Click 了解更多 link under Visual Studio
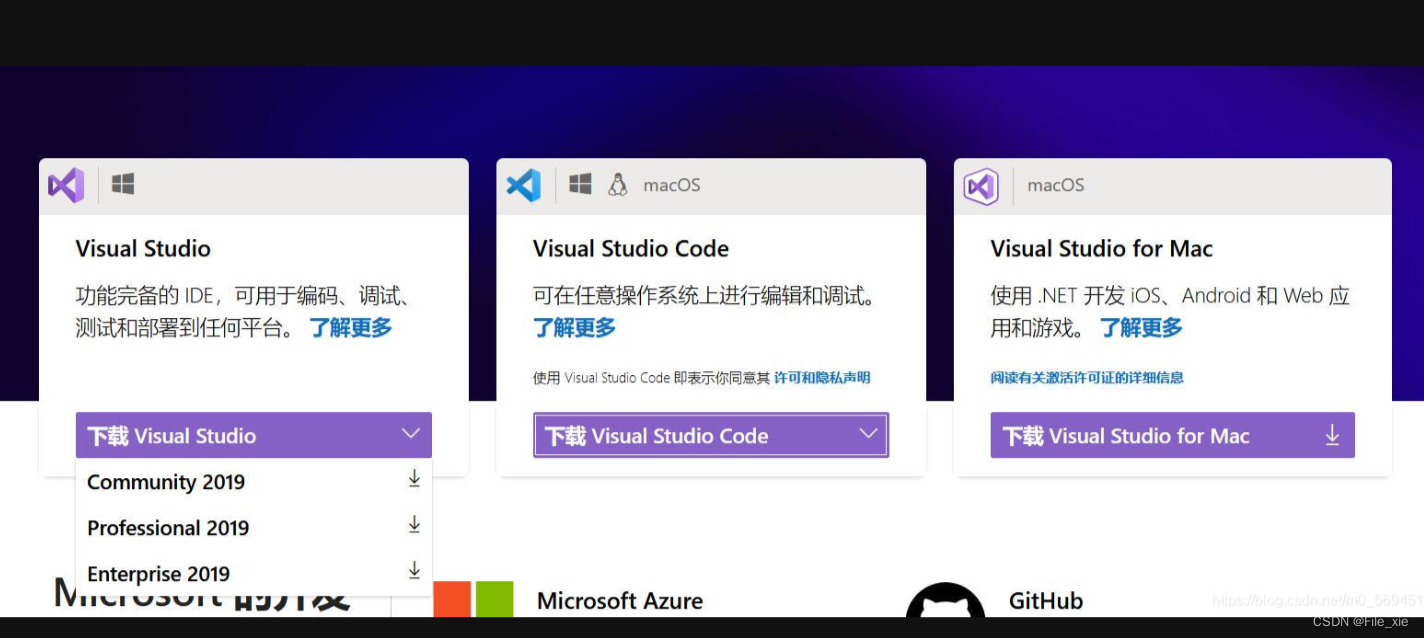 click(x=350, y=327)
